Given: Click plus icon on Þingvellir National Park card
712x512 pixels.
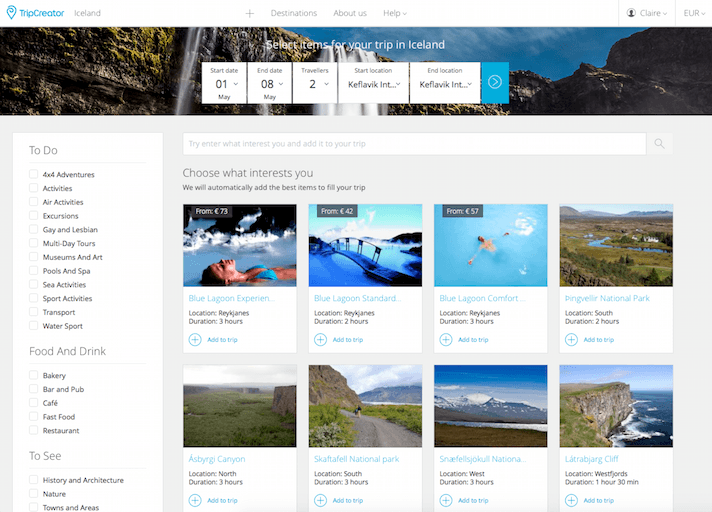Looking at the screenshot, I should pyautogui.click(x=571, y=340).
